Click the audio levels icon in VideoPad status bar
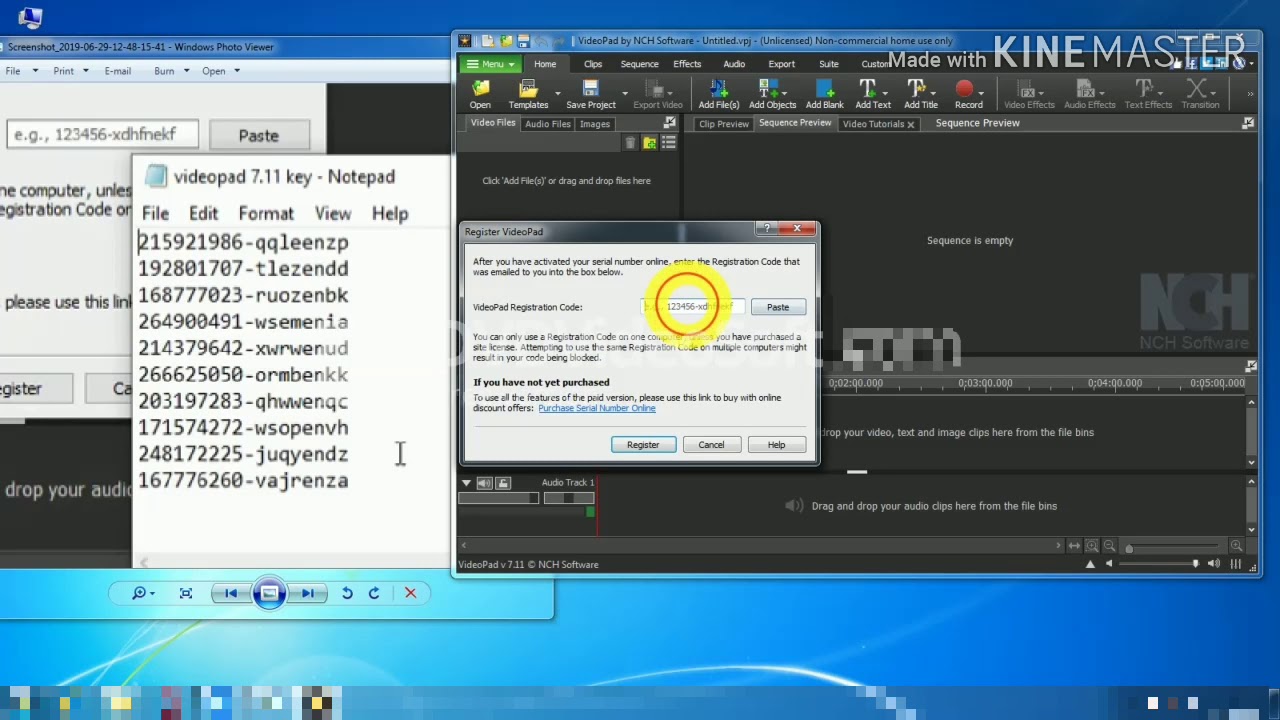 click(1236, 565)
